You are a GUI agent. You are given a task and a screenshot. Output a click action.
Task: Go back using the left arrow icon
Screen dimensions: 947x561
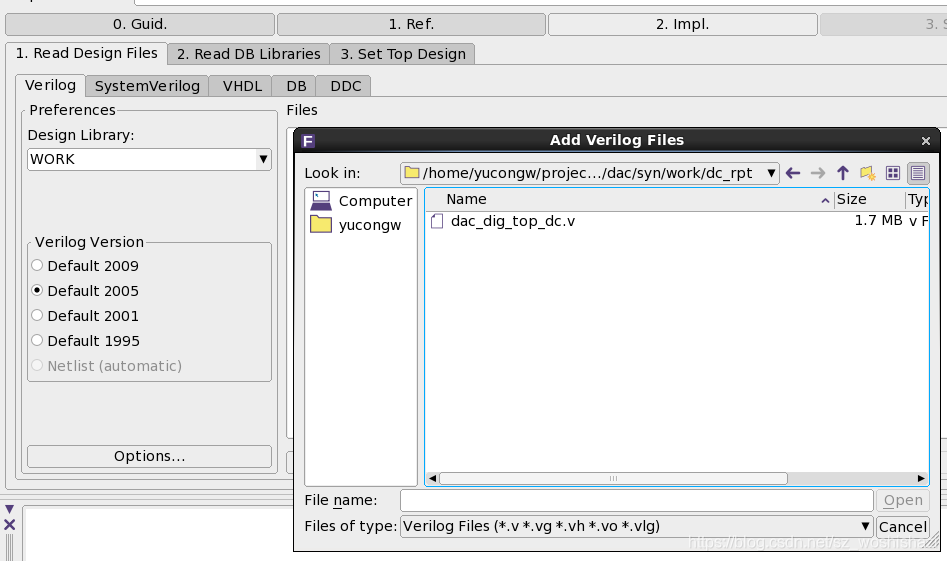pyautogui.click(x=793, y=173)
